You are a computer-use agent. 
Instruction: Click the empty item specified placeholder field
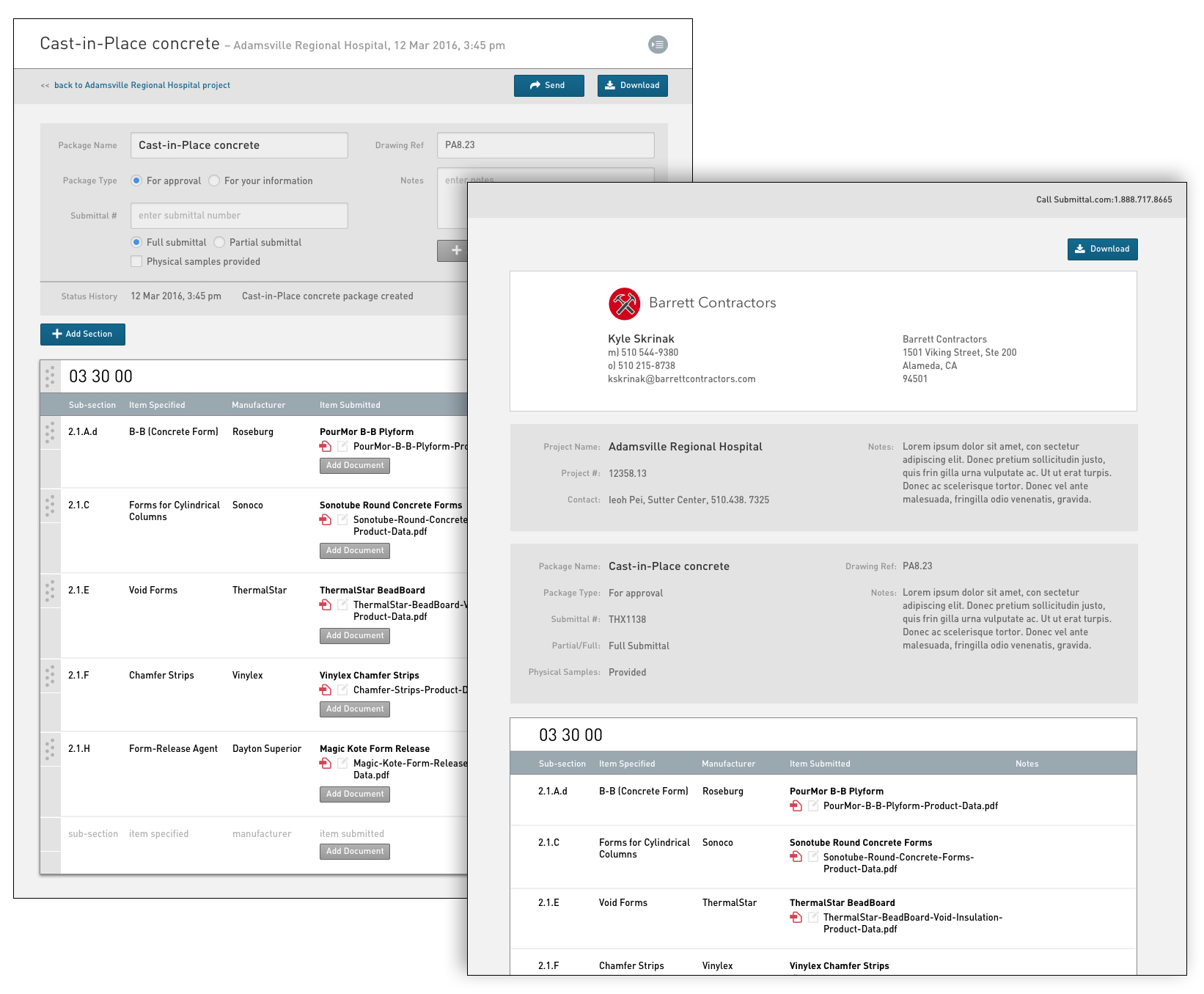point(159,834)
